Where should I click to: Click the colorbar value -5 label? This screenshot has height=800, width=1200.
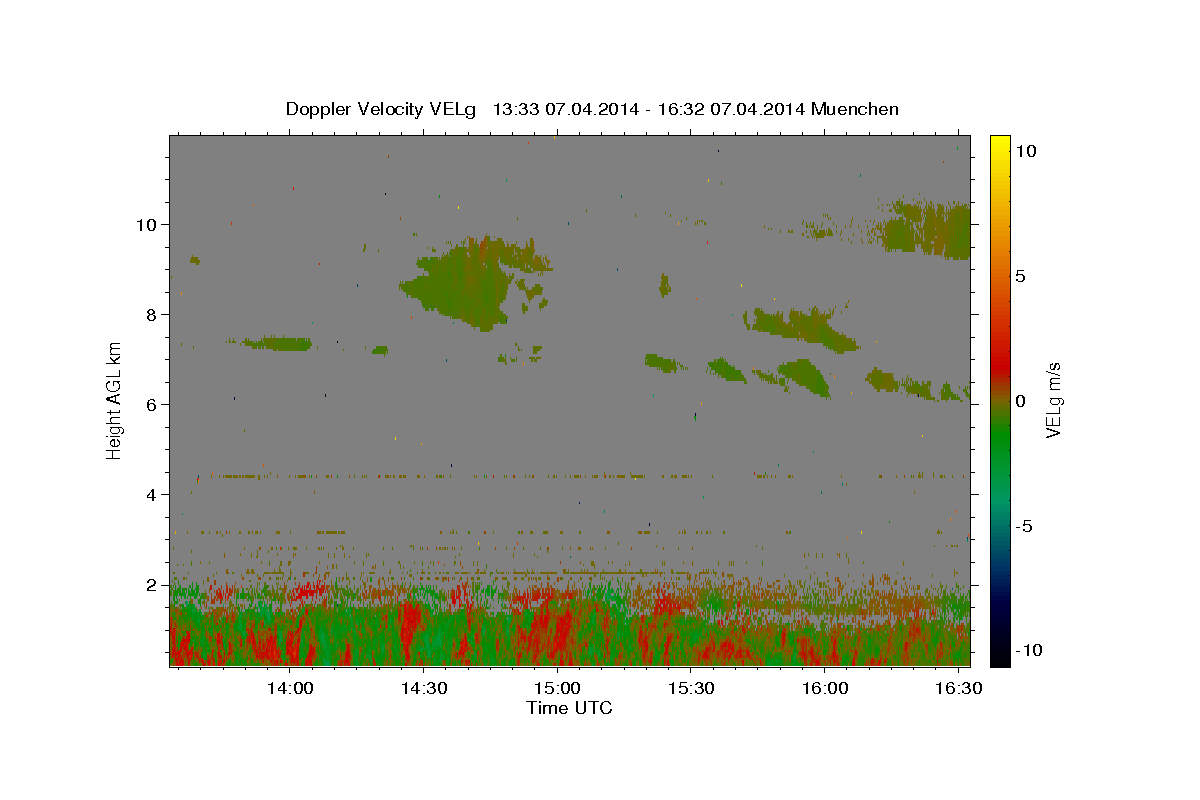[1026, 526]
